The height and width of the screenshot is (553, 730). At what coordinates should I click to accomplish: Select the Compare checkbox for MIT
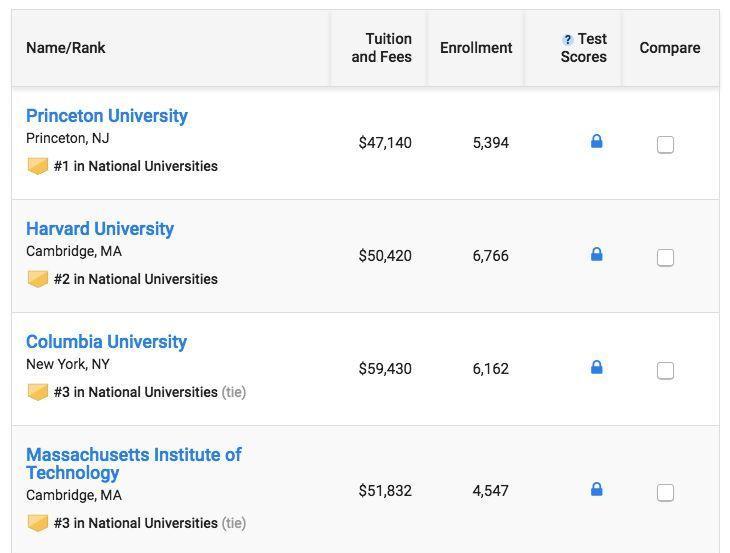click(x=665, y=492)
